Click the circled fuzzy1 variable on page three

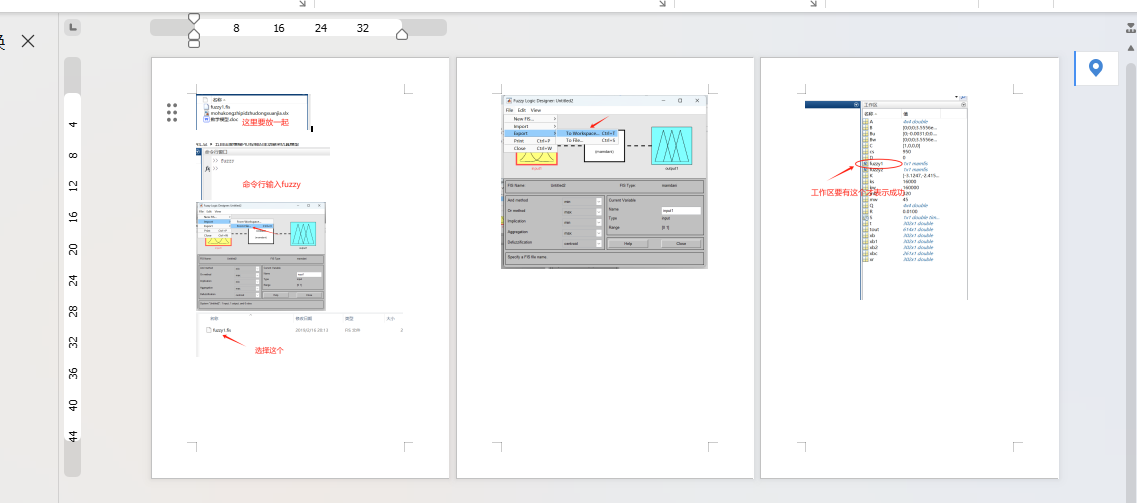877,163
